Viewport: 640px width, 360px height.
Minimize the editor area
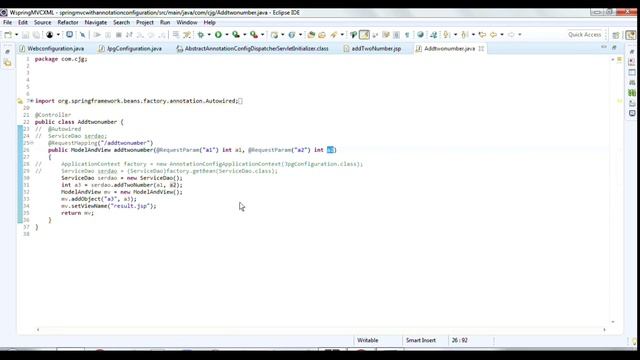pyautogui.click(x=604, y=47)
